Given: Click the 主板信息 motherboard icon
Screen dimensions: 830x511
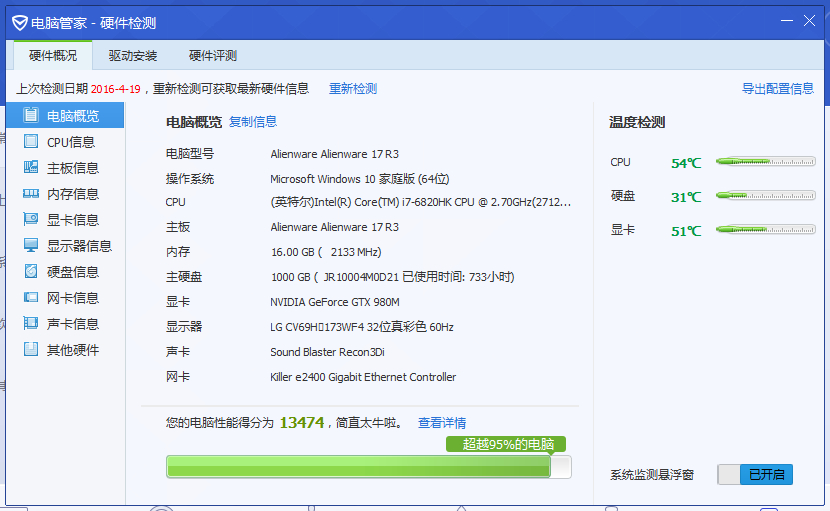Looking at the screenshot, I should point(31,167).
